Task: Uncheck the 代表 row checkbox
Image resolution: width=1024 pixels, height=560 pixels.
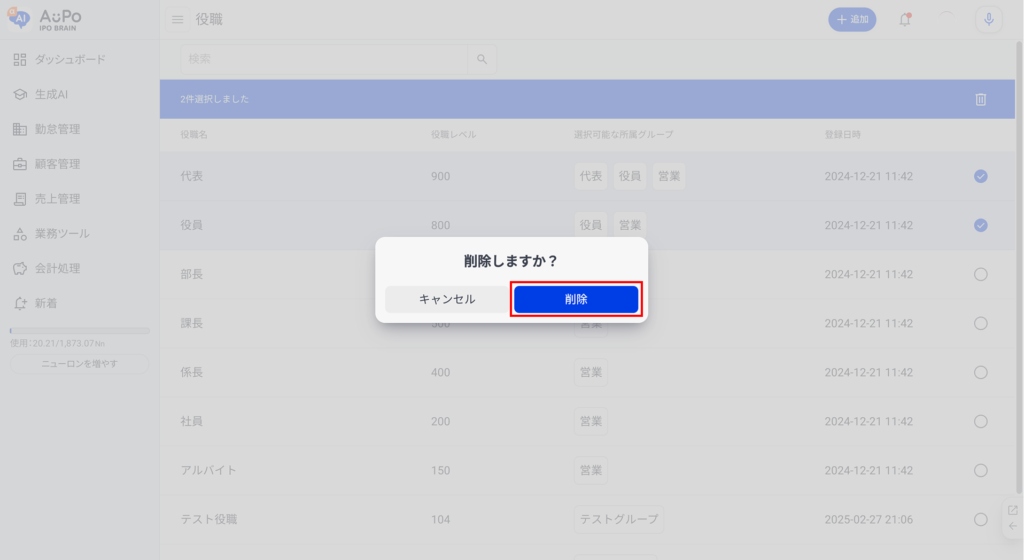Action: coord(980,176)
